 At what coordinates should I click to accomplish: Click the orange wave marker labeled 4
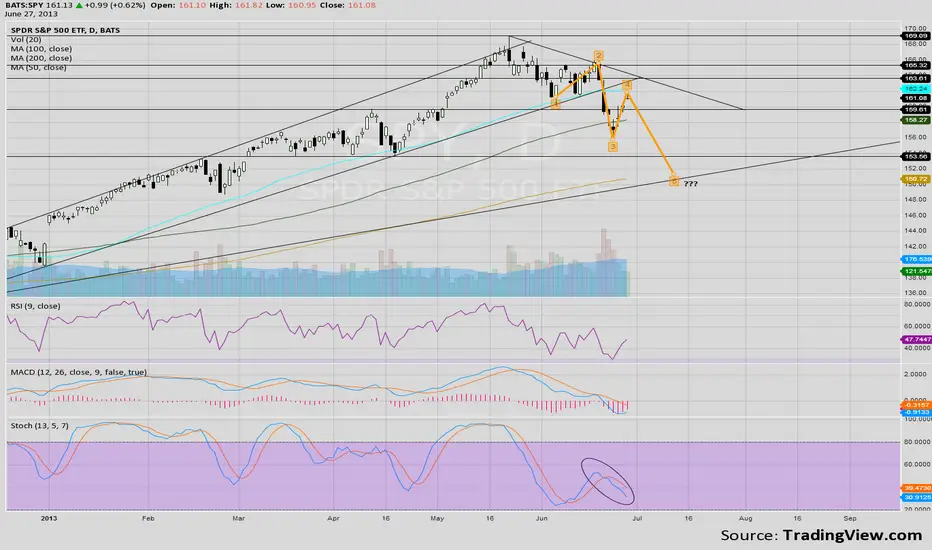(x=627, y=85)
